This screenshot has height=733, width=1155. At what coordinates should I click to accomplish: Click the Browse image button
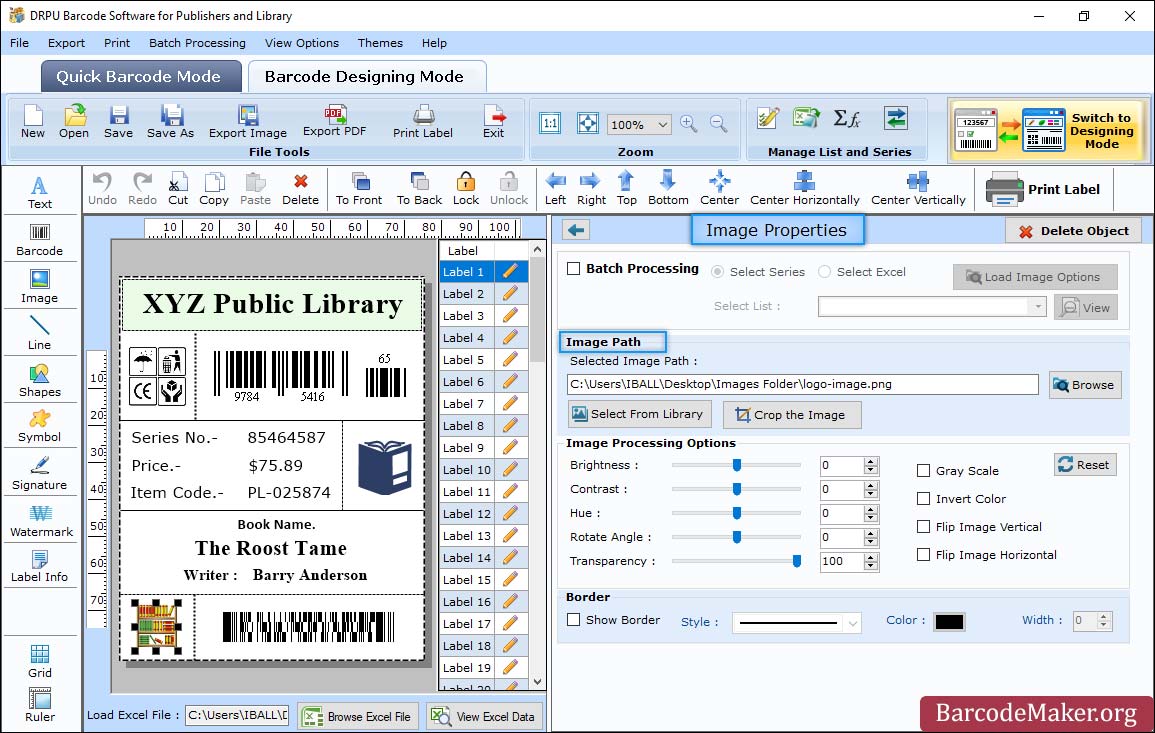coord(1085,385)
